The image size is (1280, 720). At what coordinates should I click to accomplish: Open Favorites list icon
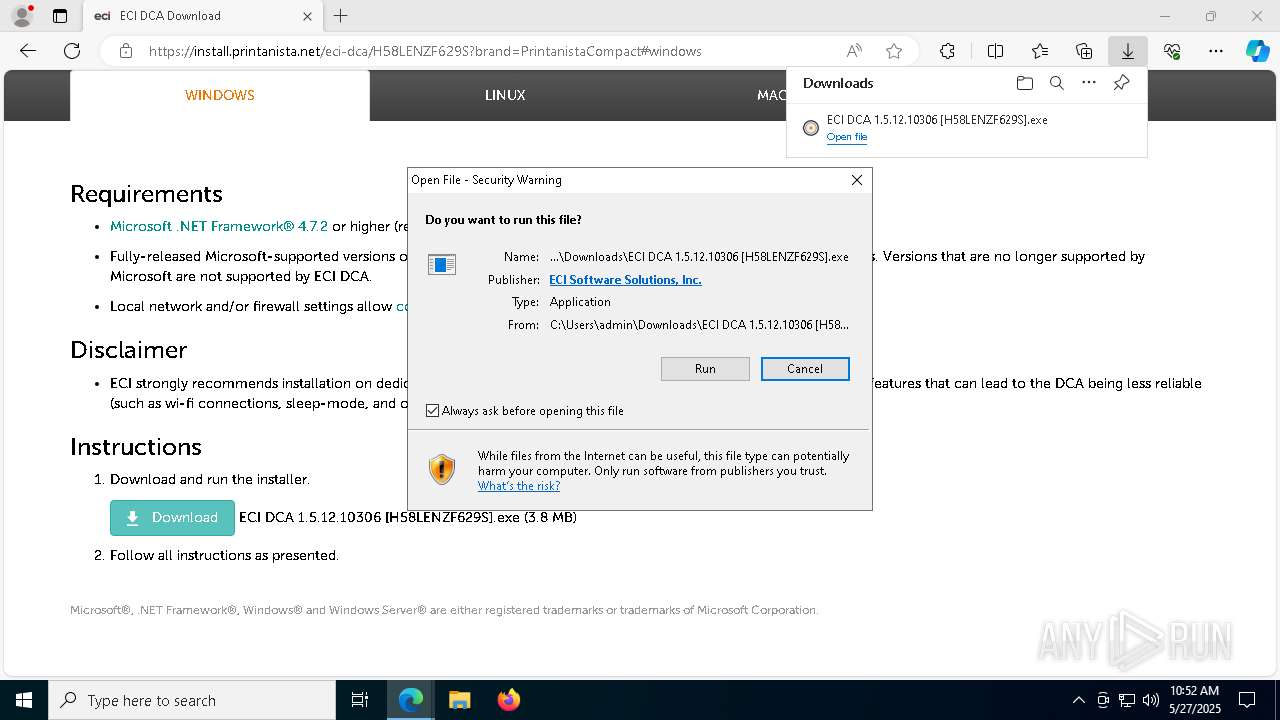point(1040,51)
